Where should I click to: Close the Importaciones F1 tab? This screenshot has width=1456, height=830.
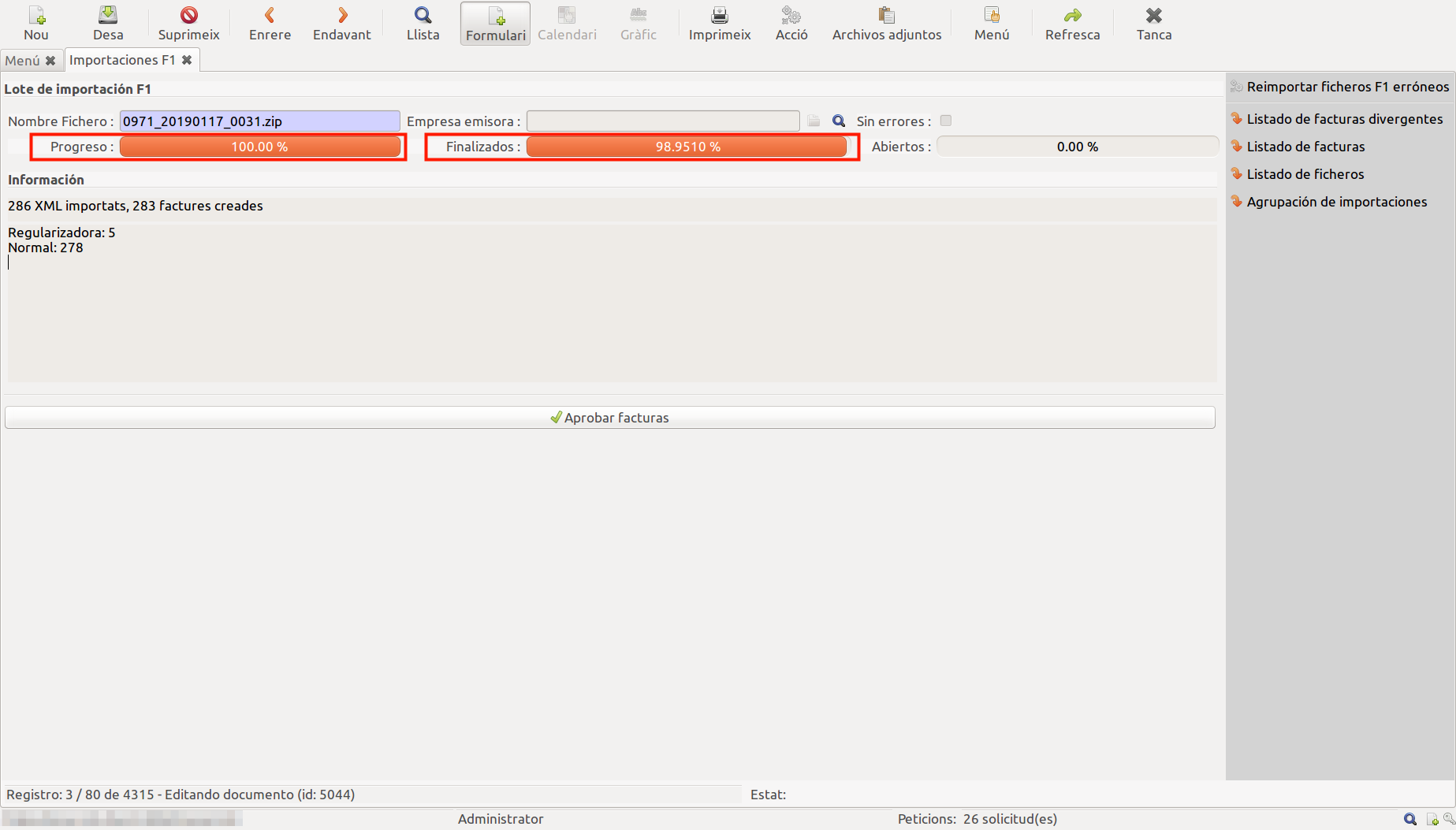click(187, 60)
